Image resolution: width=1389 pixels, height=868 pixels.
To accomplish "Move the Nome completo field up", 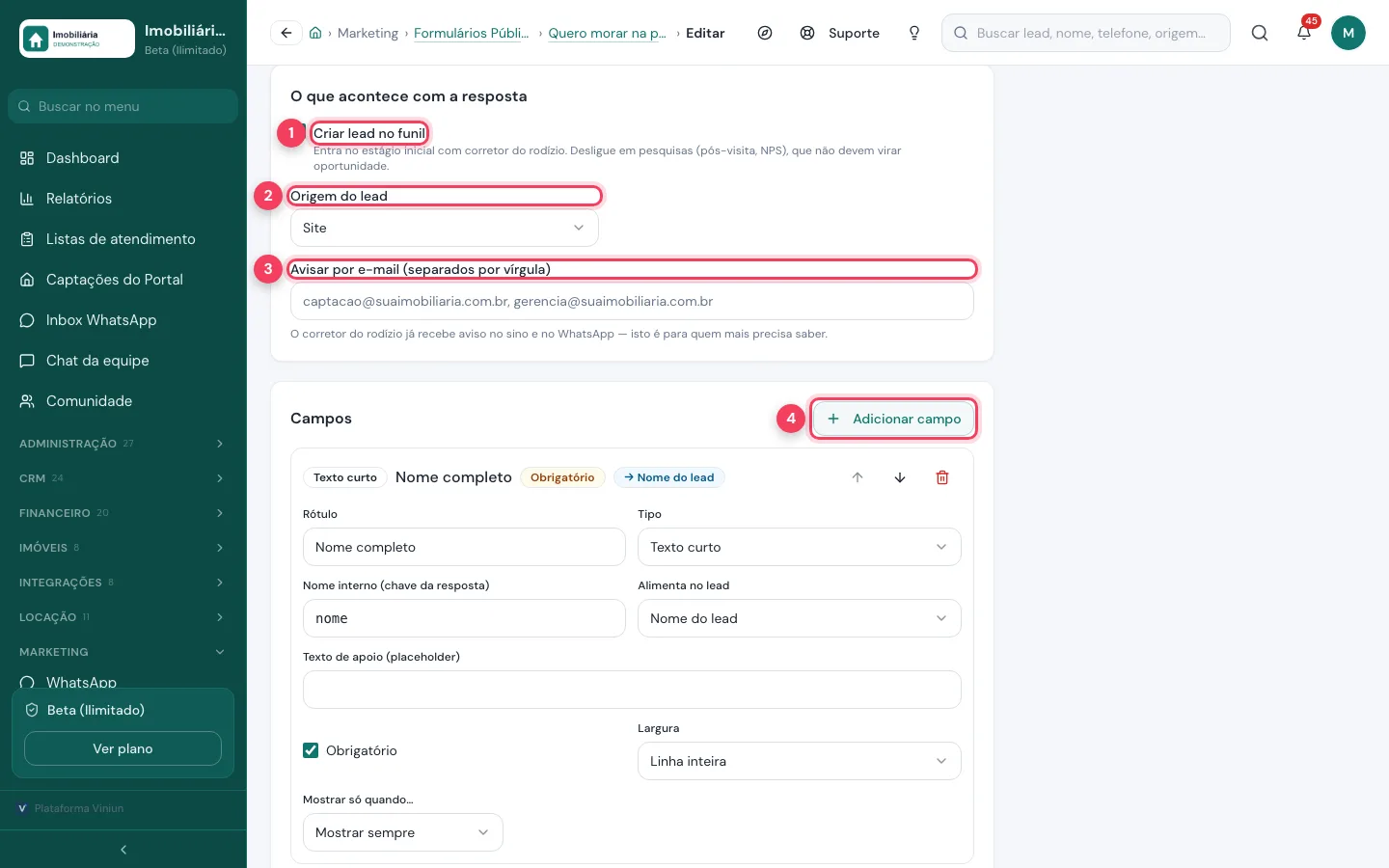I will [x=858, y=477].
